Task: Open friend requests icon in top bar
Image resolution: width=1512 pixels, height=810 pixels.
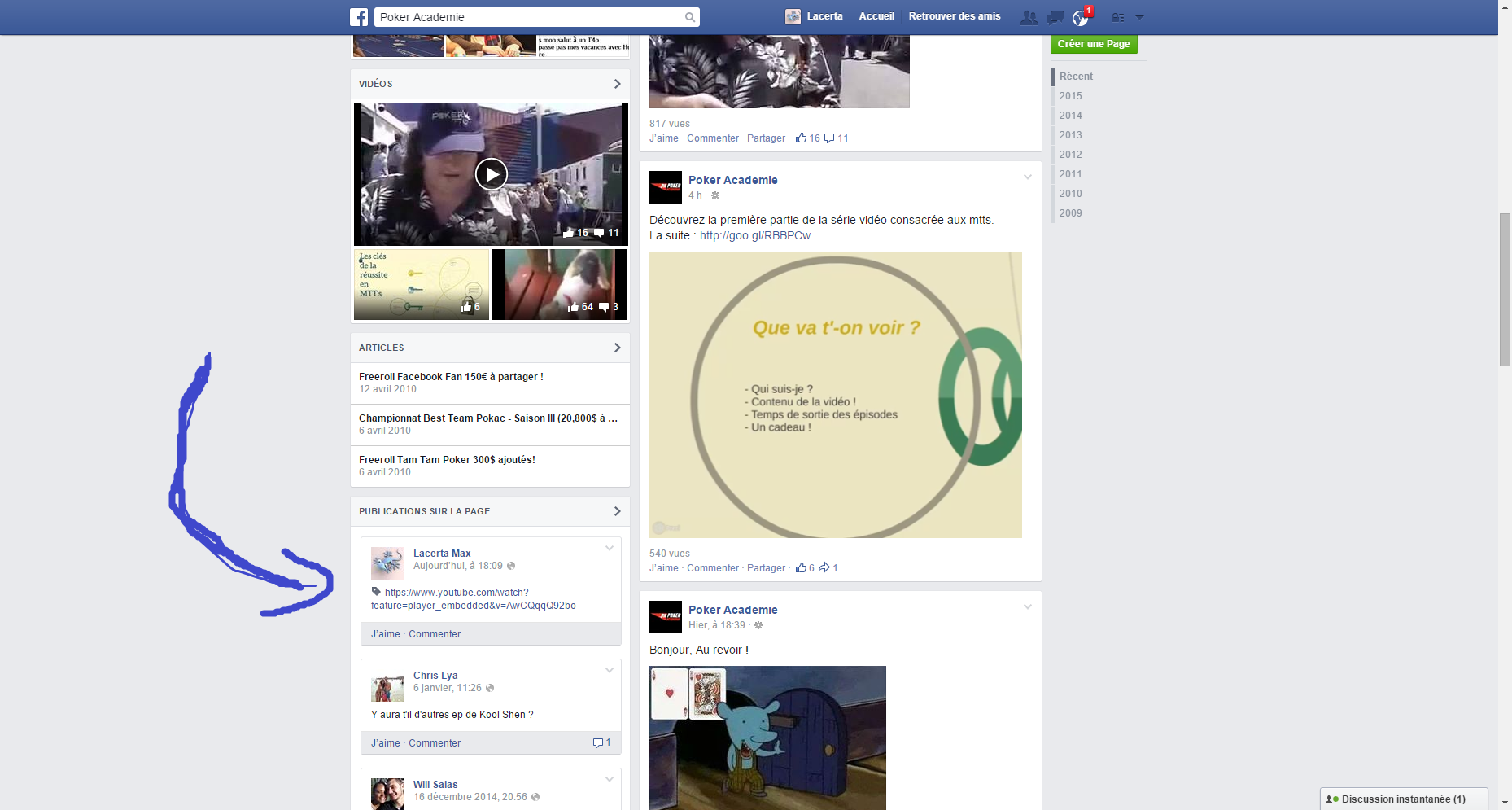Action: pos(1029,17)
